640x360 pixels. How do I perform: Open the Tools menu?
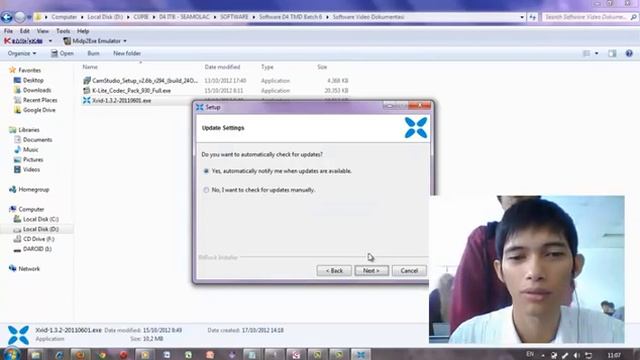(x=63, y=31)
